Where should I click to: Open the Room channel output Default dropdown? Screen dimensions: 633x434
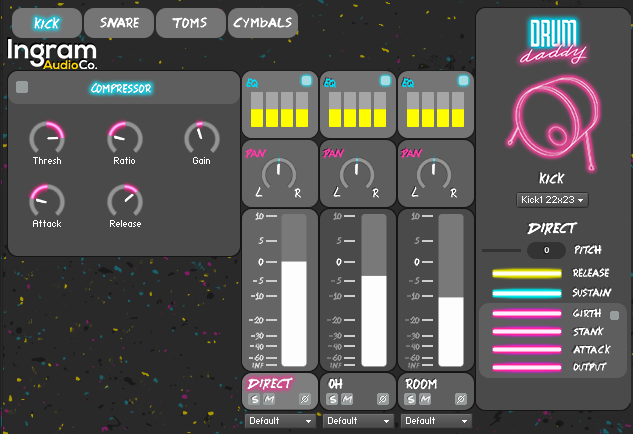pyautogui.click(x=436, y=421)
